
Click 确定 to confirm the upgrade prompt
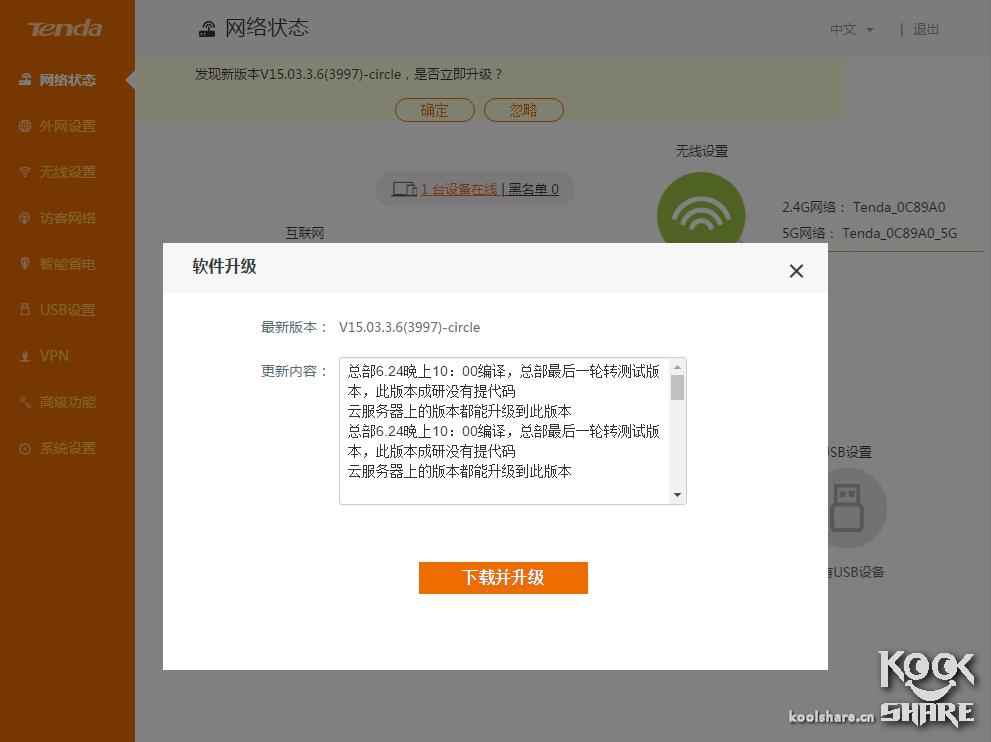point(434,110)
